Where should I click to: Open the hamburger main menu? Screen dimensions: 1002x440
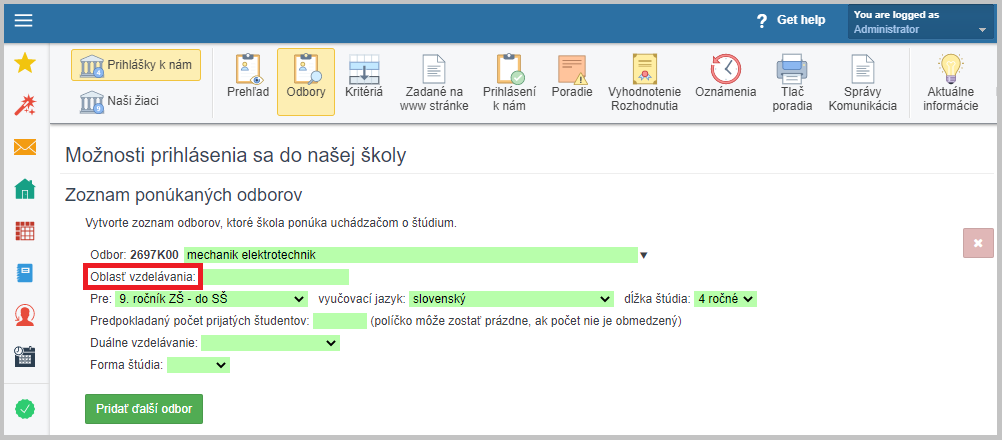click(24, 20)
